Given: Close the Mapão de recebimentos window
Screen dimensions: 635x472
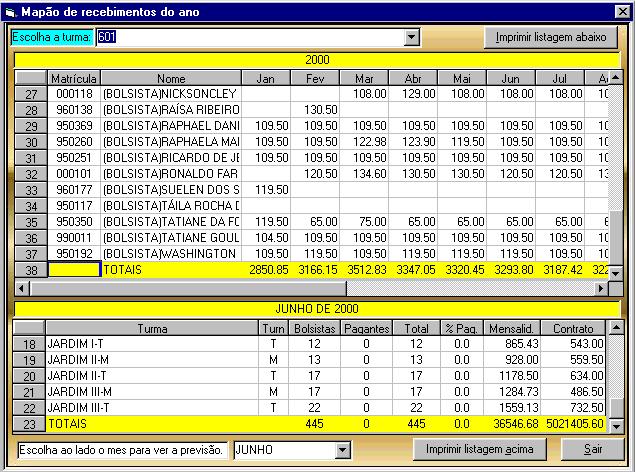Looking at the screenshot, I should tap(622, 10).
